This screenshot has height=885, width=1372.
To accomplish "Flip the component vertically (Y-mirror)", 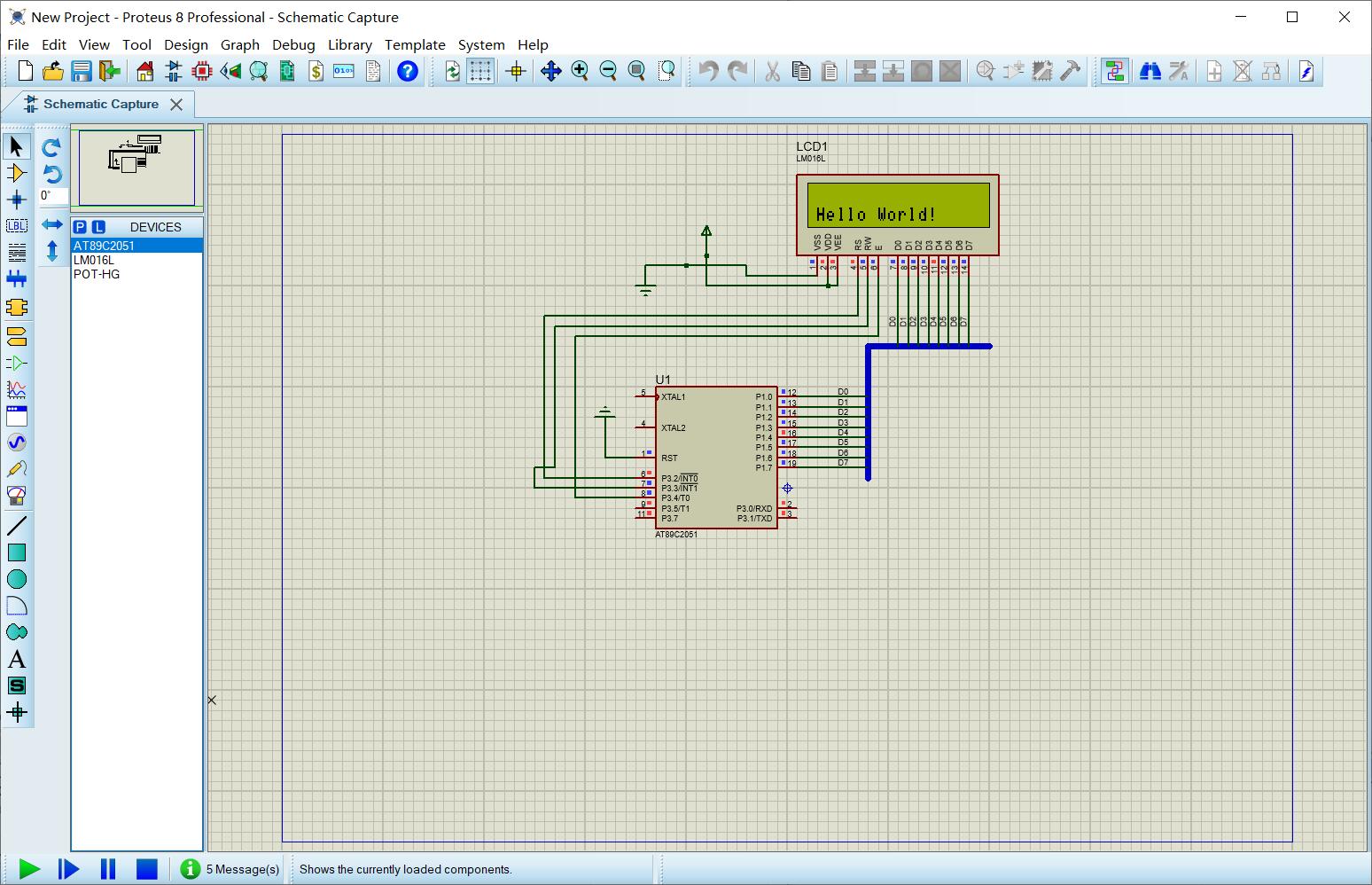I will tap(51, 252).
